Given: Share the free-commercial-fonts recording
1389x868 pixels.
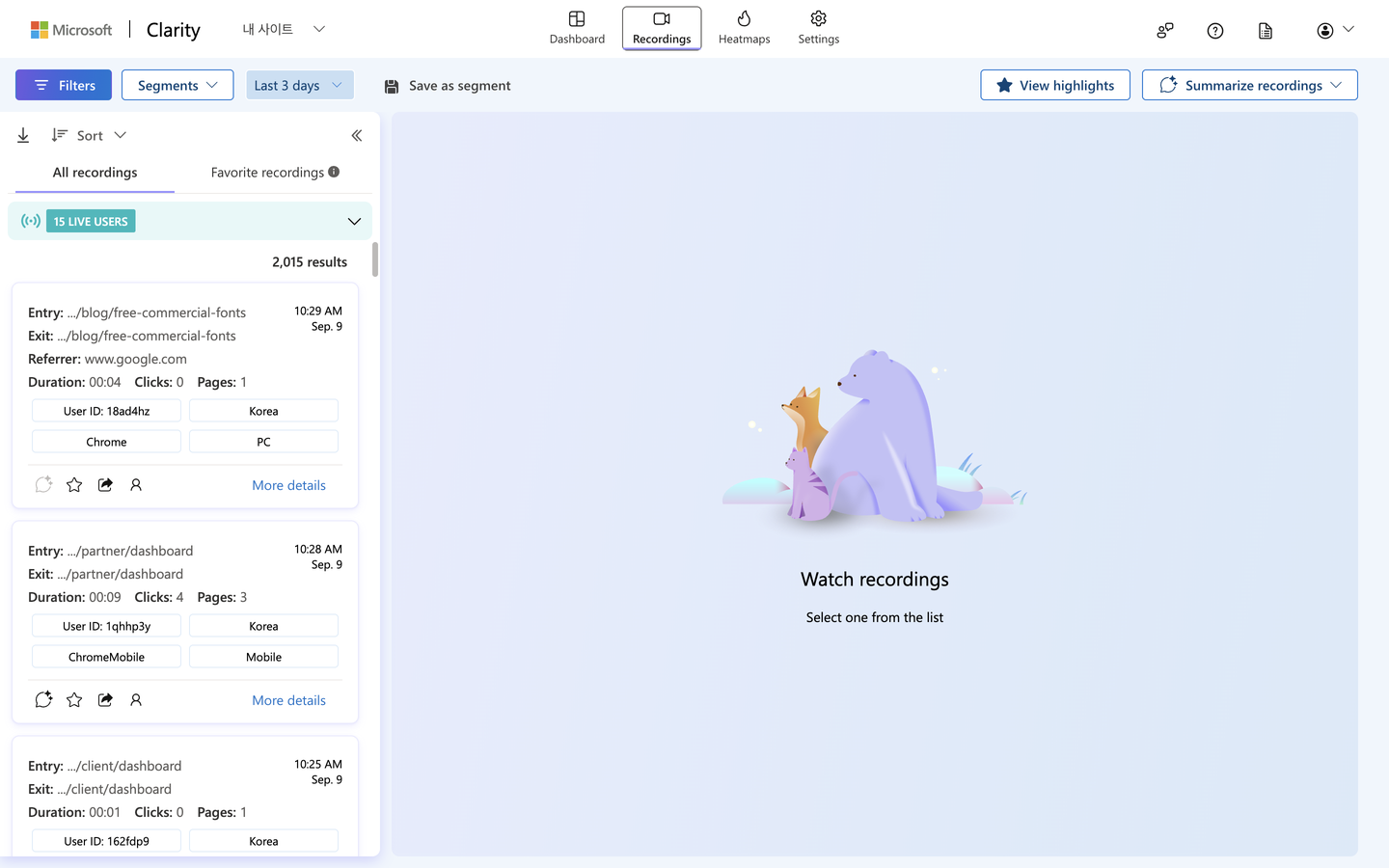Looking at the screenshot, I should click(x=105, y=485).
